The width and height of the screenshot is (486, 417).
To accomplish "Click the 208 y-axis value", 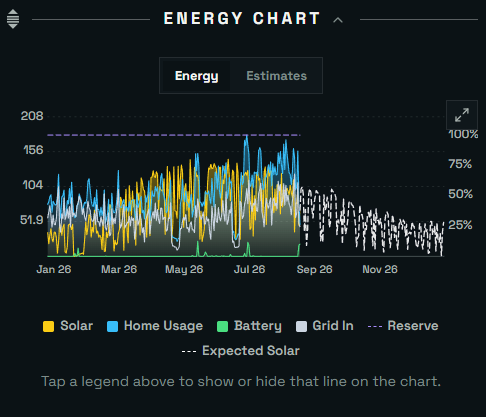I will click(32, 116).
